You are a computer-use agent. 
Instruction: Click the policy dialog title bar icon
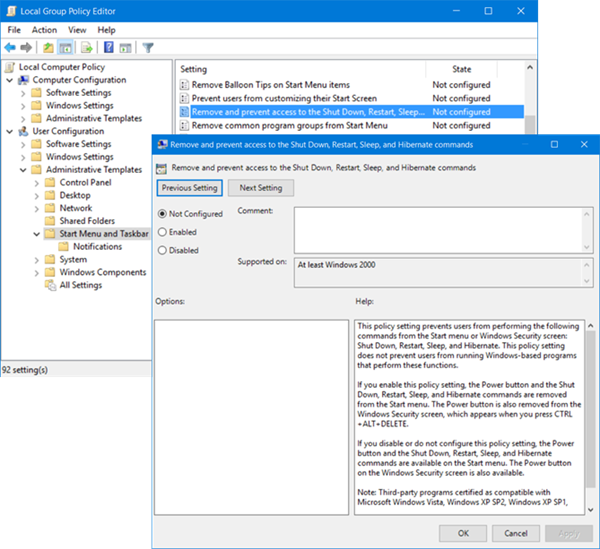pos(162,145)
